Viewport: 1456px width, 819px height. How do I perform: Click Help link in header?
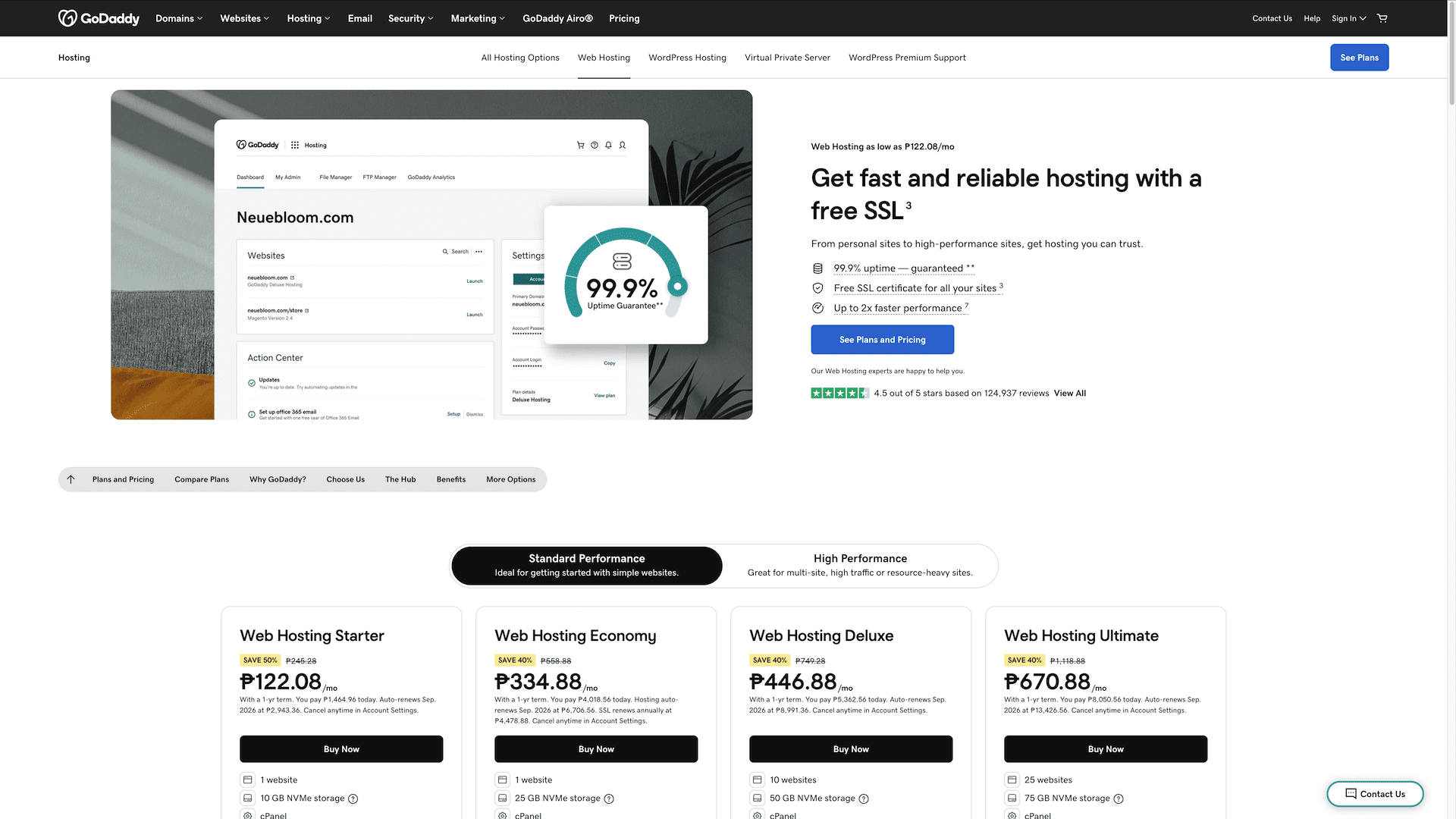click(x=1312, y=18)
